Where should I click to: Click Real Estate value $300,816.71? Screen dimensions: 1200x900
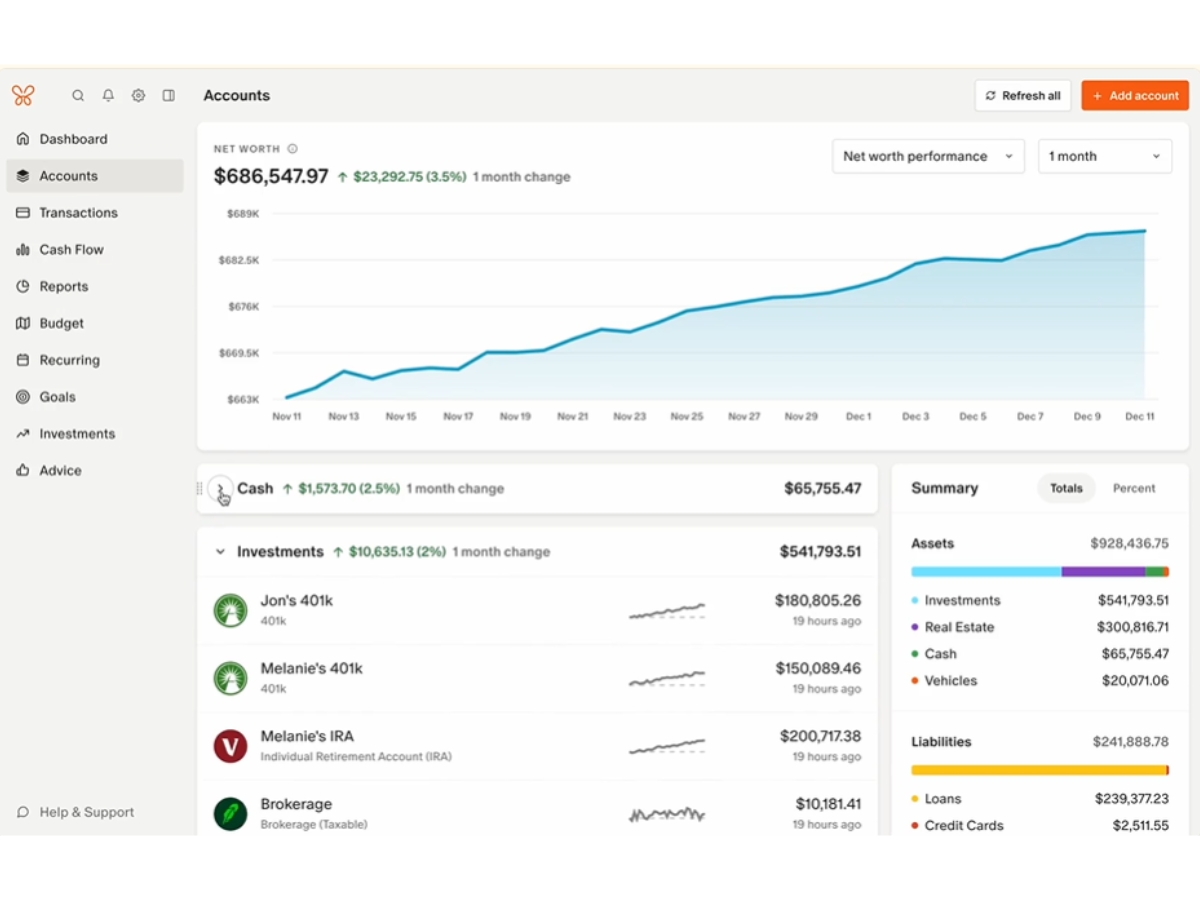[1133, 628]
